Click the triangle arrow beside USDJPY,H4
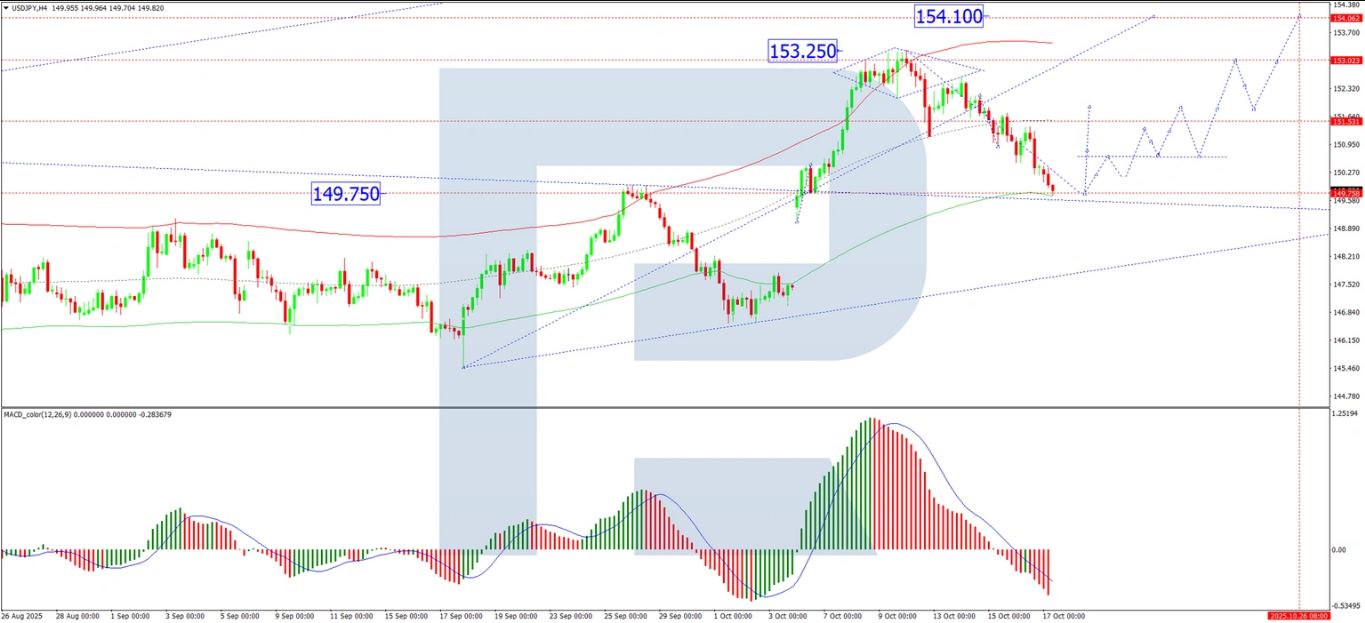The height and width of the screenshot is (623, 1365). coord(5,8)
